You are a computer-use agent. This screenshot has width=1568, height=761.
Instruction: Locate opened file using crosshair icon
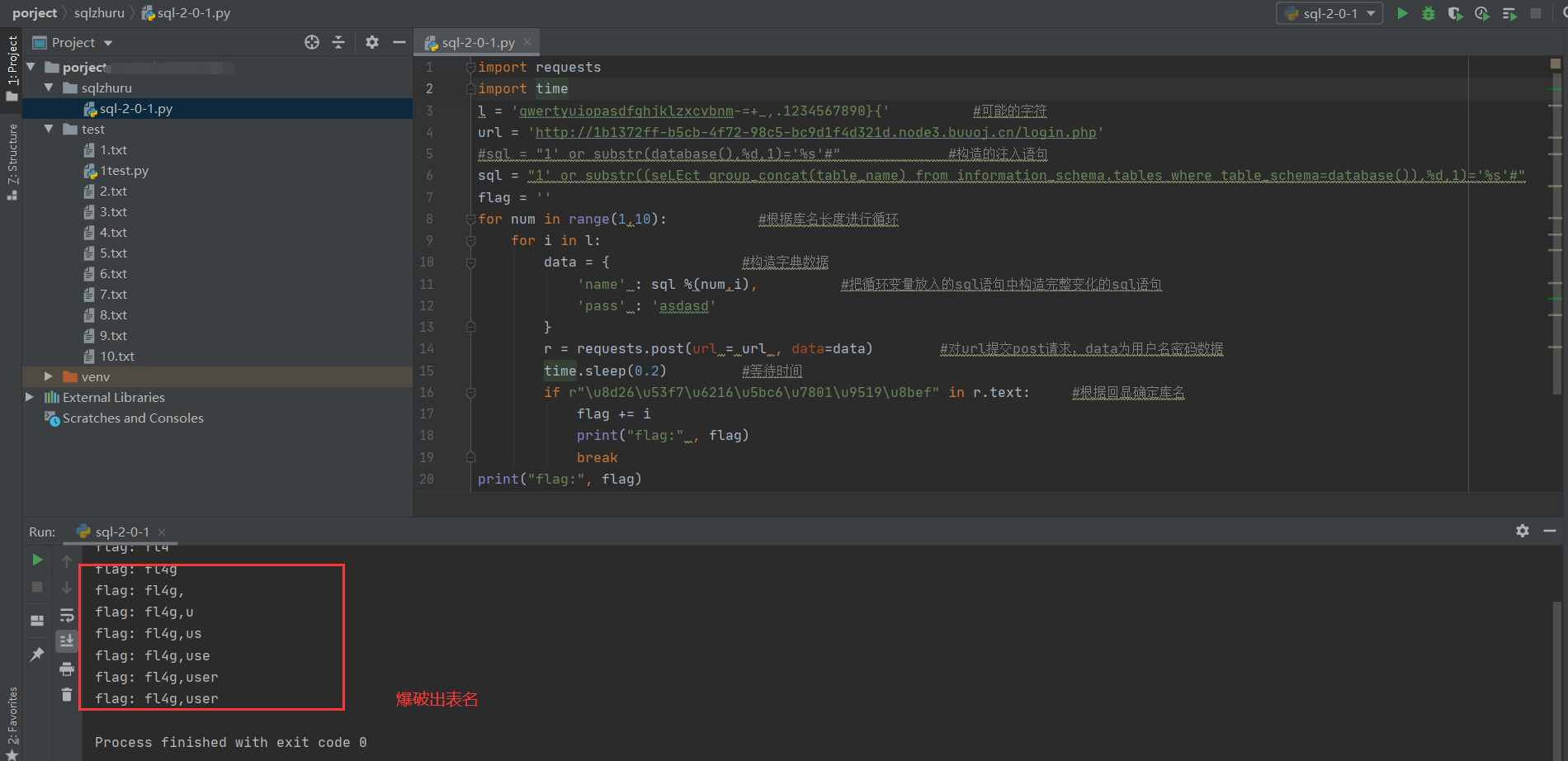[312, 42]
